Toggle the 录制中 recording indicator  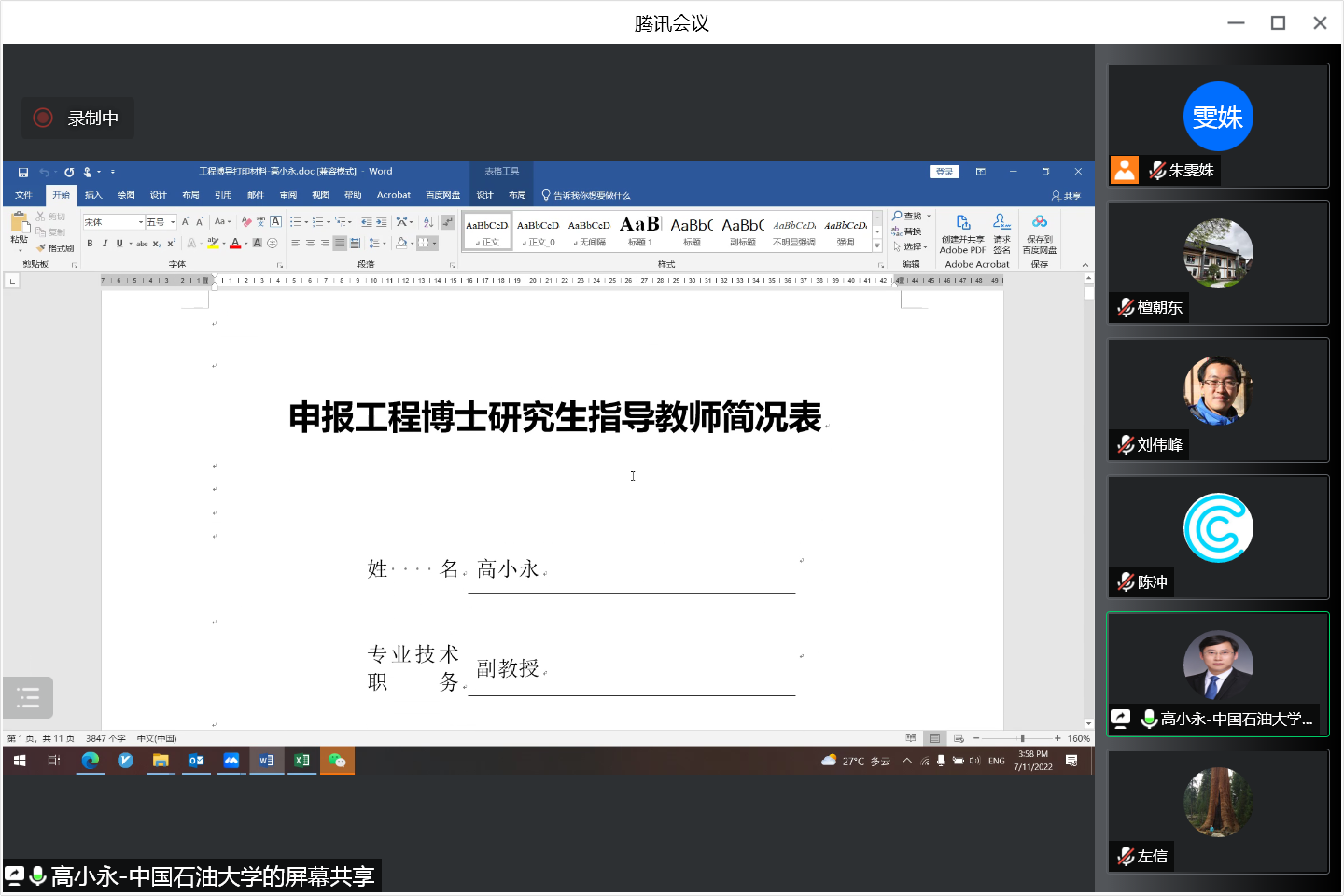pyautogui.click(x=77, y=118)
